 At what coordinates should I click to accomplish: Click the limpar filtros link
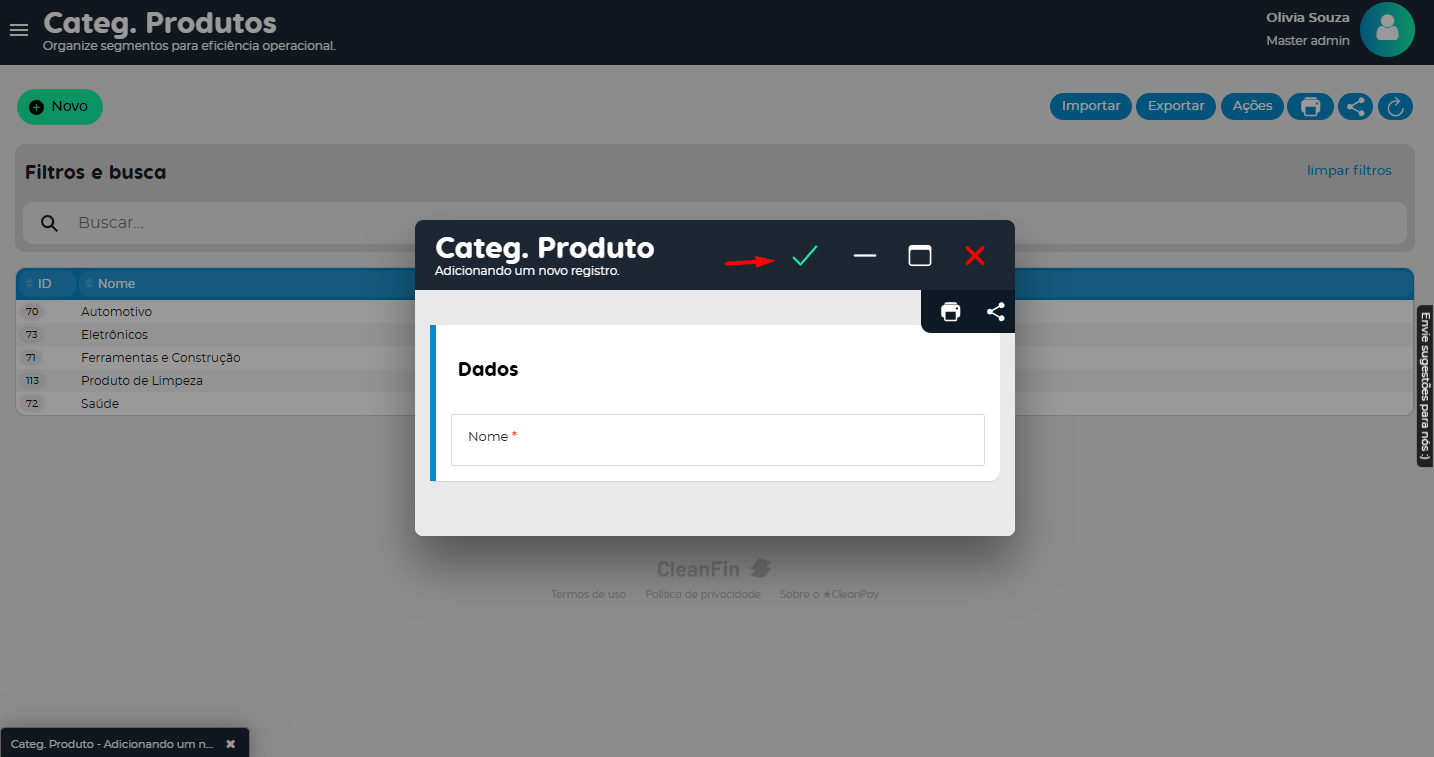coord(1348,171)
